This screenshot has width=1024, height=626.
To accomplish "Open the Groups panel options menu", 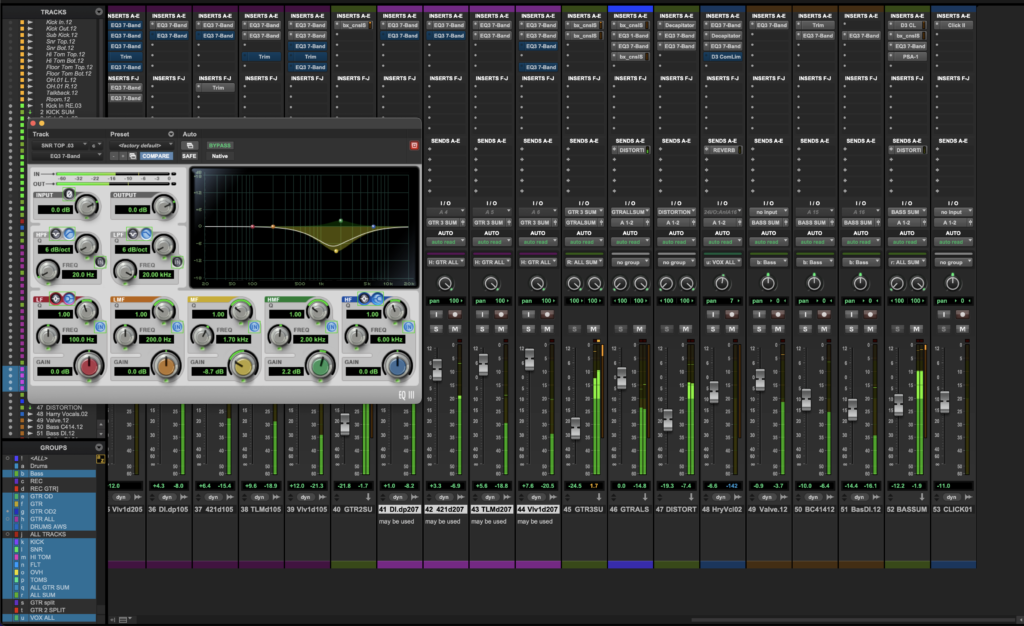I will (x=99, y=447).
